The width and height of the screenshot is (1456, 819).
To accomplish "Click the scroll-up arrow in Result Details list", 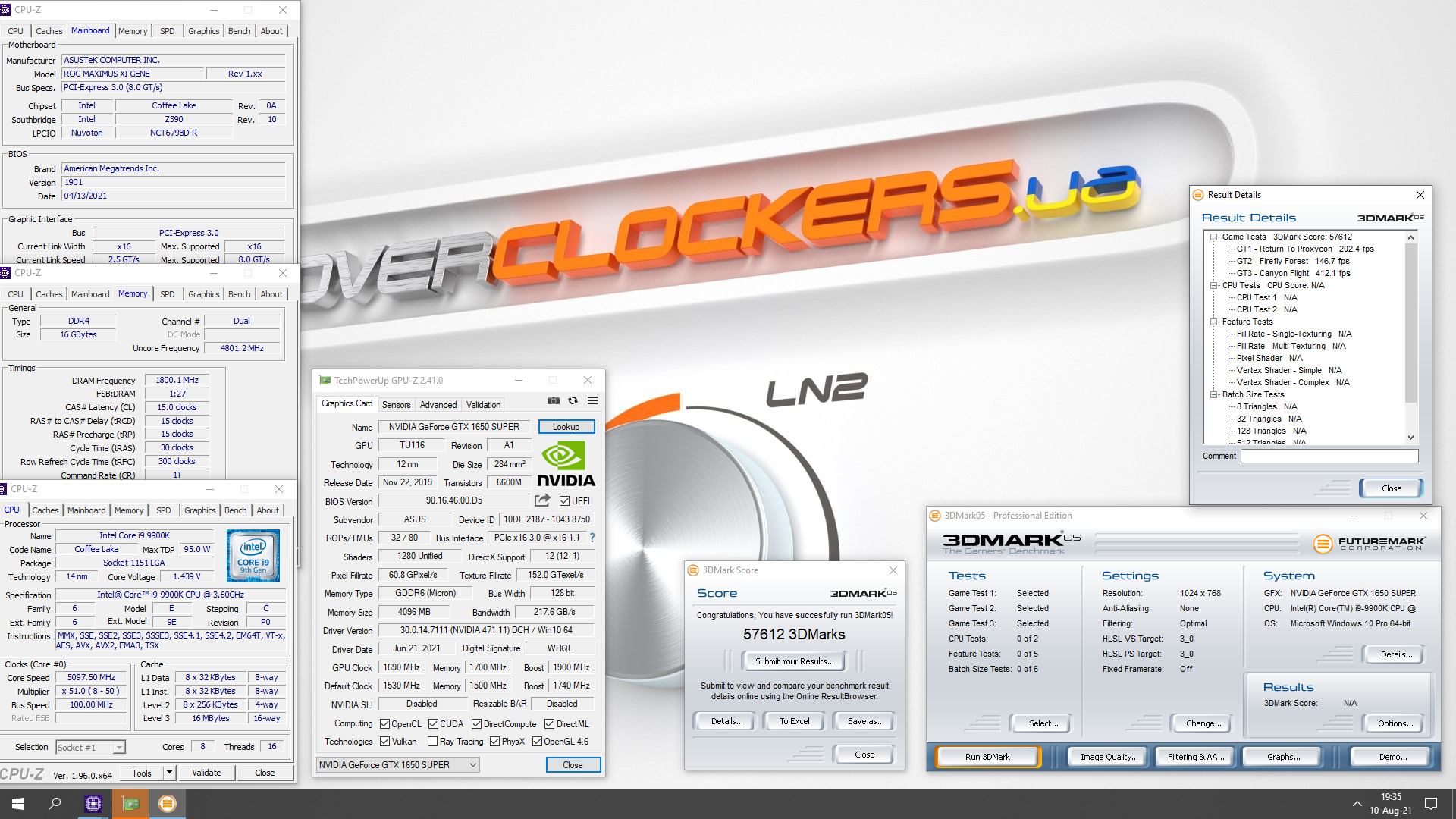I will pyautogui.click(x=1410, y=237).
